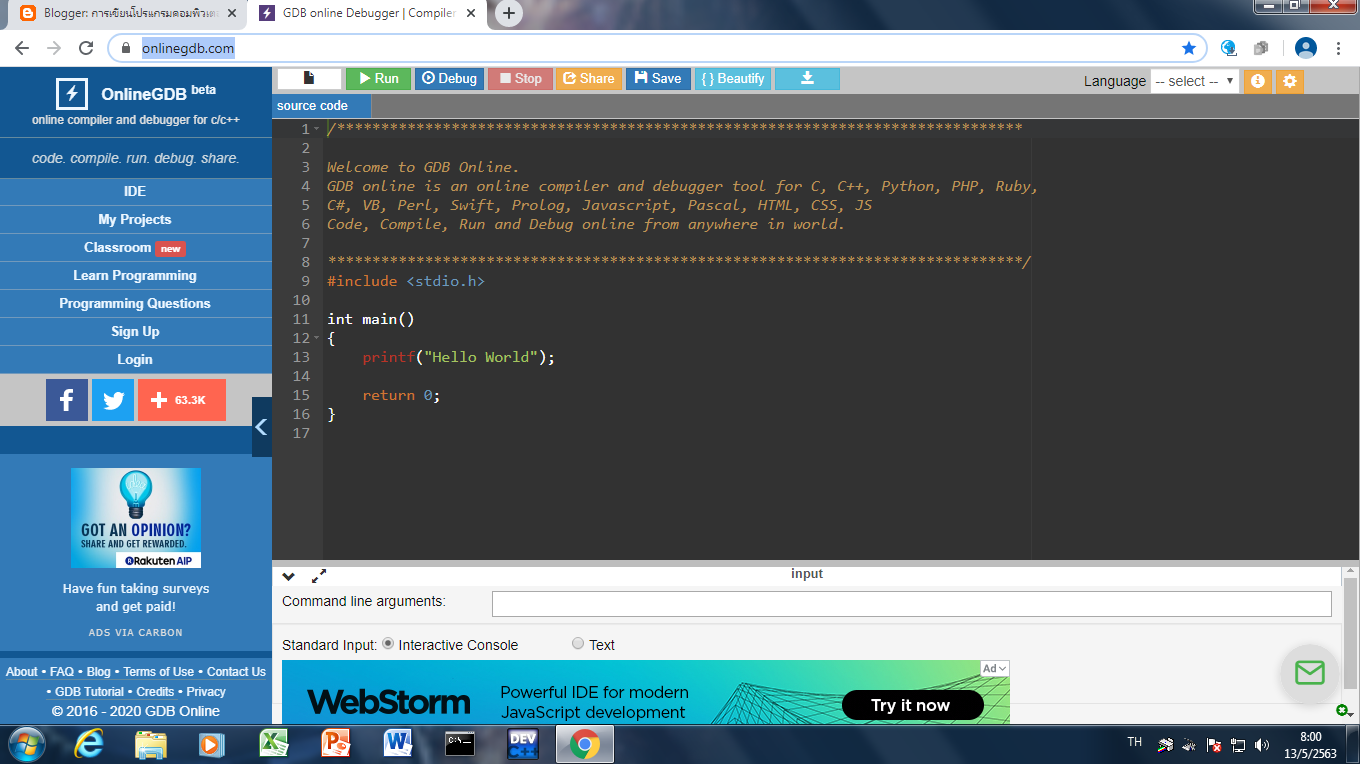This screenshot has height=768, width=1360.
Task: Download the code with the download icon
Action: 807,78
